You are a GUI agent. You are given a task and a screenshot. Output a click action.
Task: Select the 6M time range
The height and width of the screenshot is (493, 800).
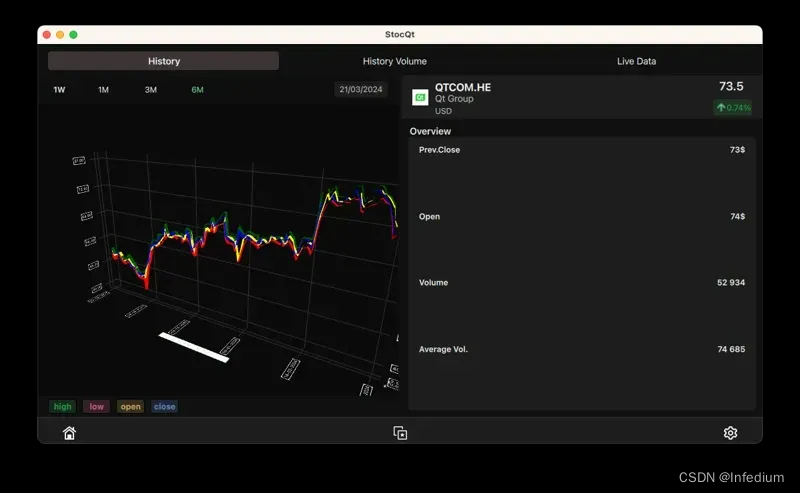pos(197,90)
